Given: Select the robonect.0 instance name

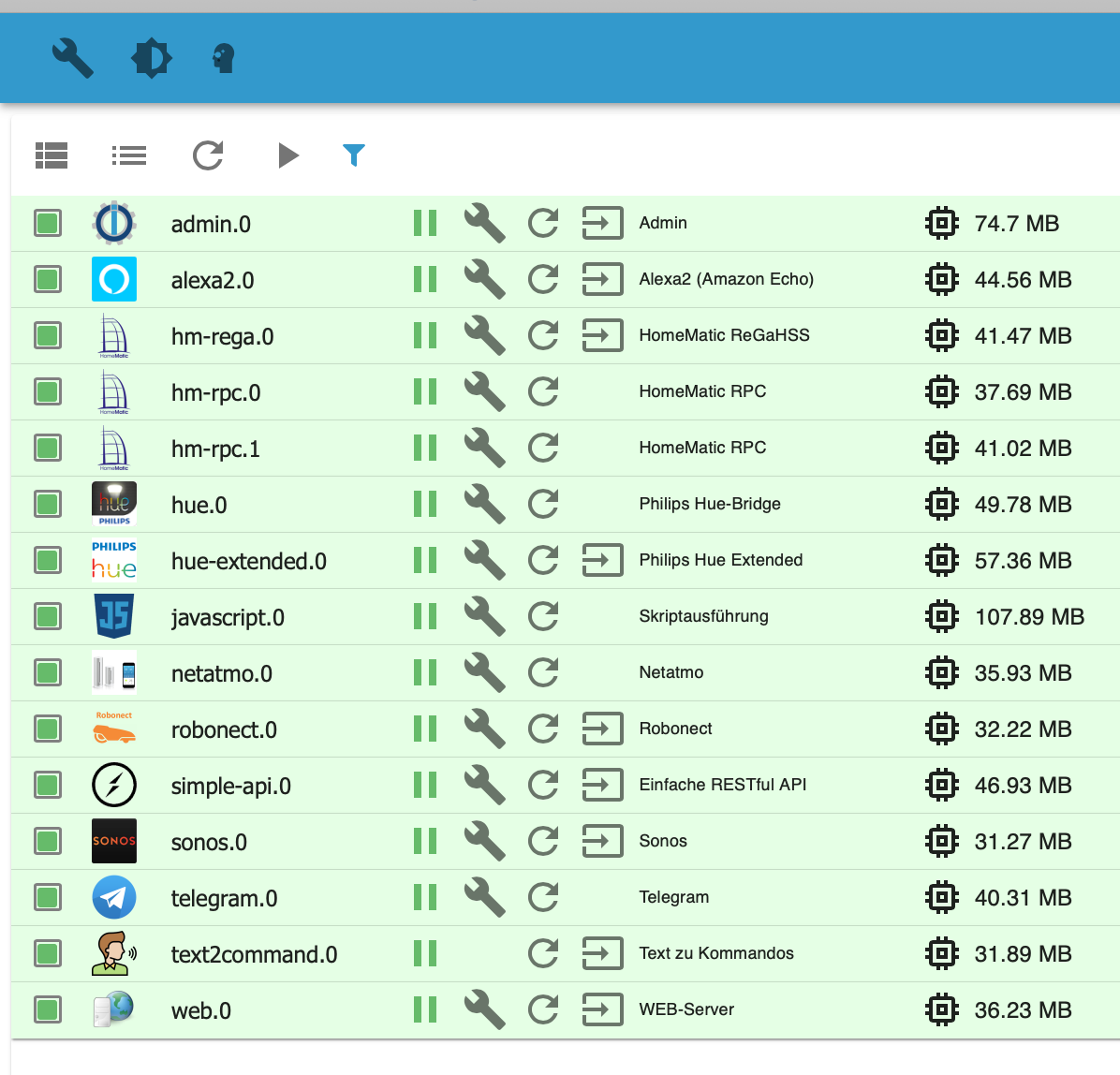Looking at the screenshot, I should pyautogui.click(x=224, y=730).
